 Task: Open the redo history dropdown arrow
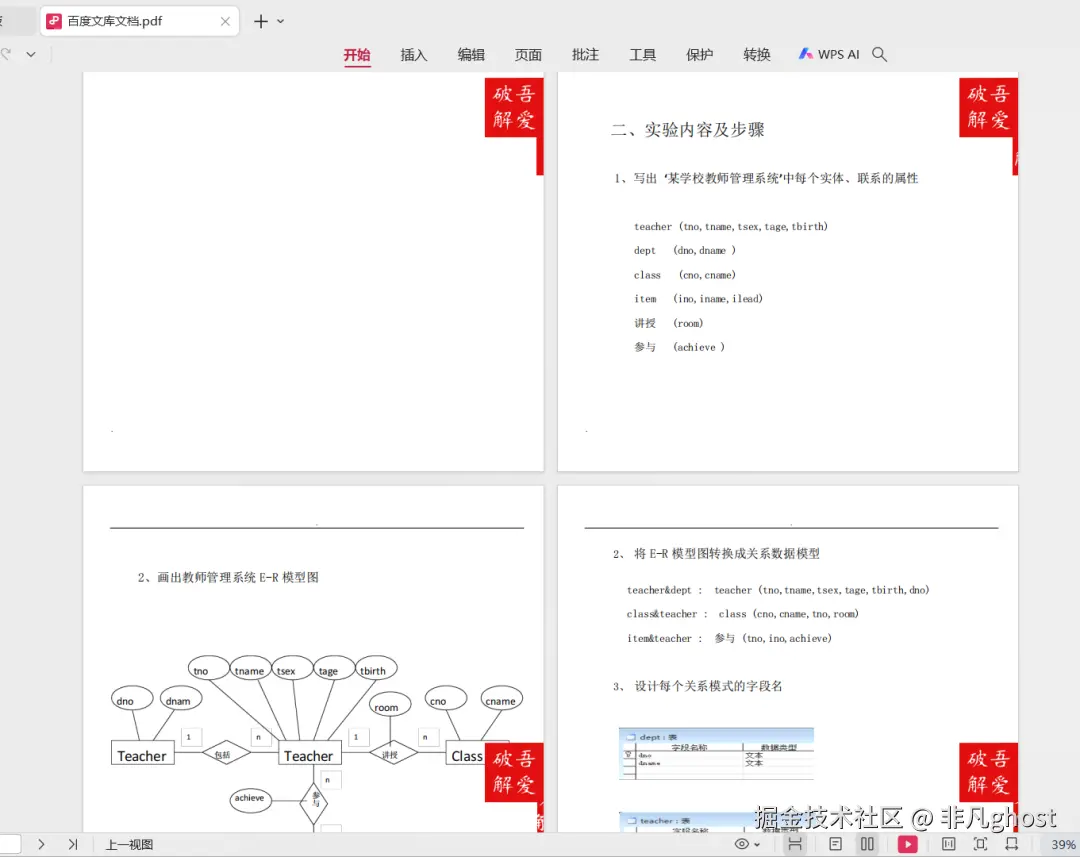31,53
